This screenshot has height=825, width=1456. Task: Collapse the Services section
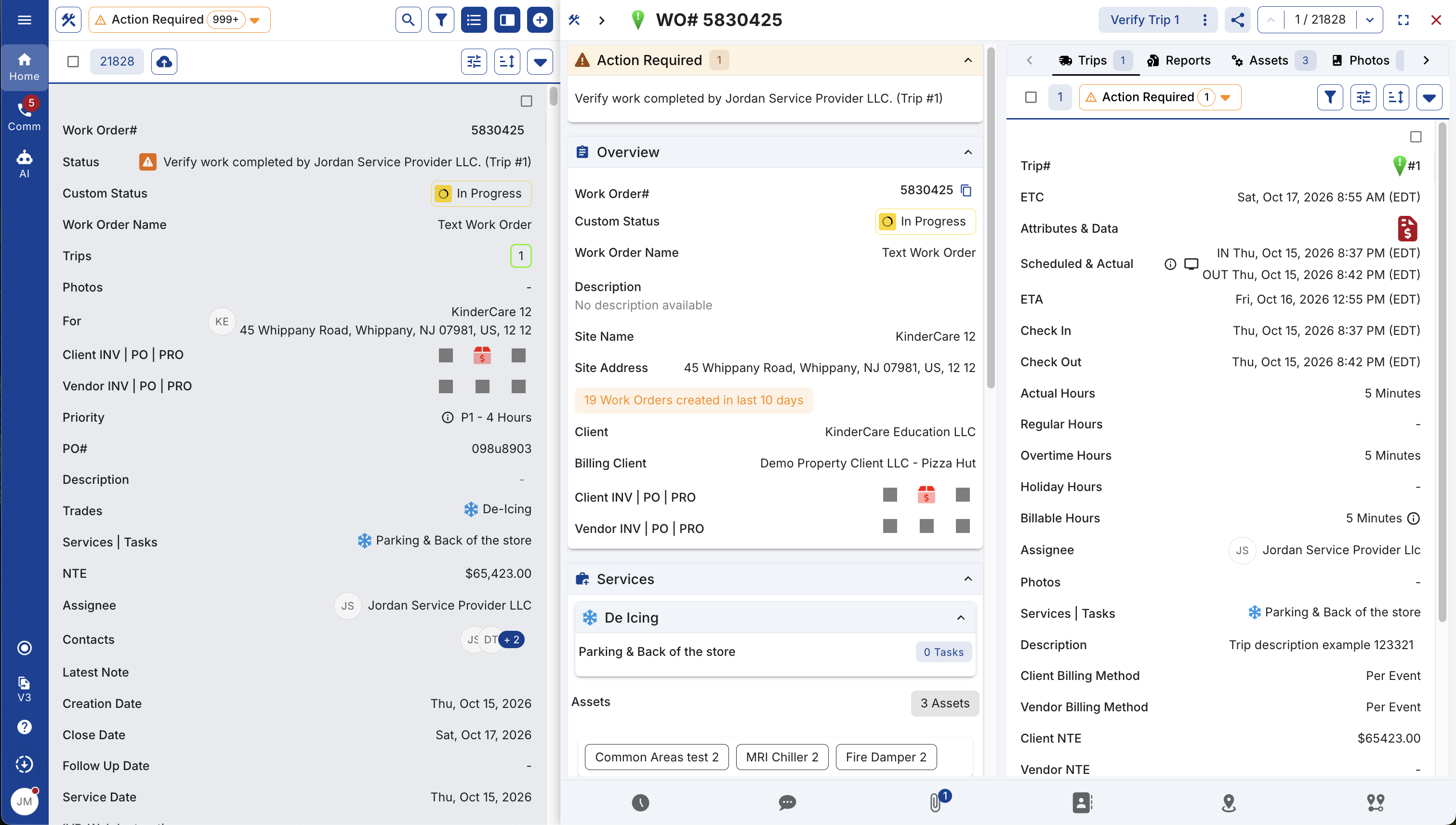click(x=967, y=579)
